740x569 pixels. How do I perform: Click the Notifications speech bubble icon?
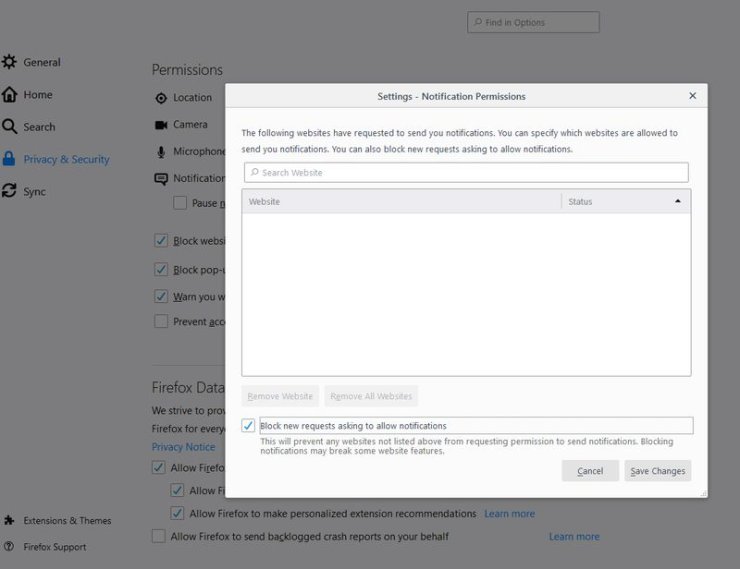point(161,179)
